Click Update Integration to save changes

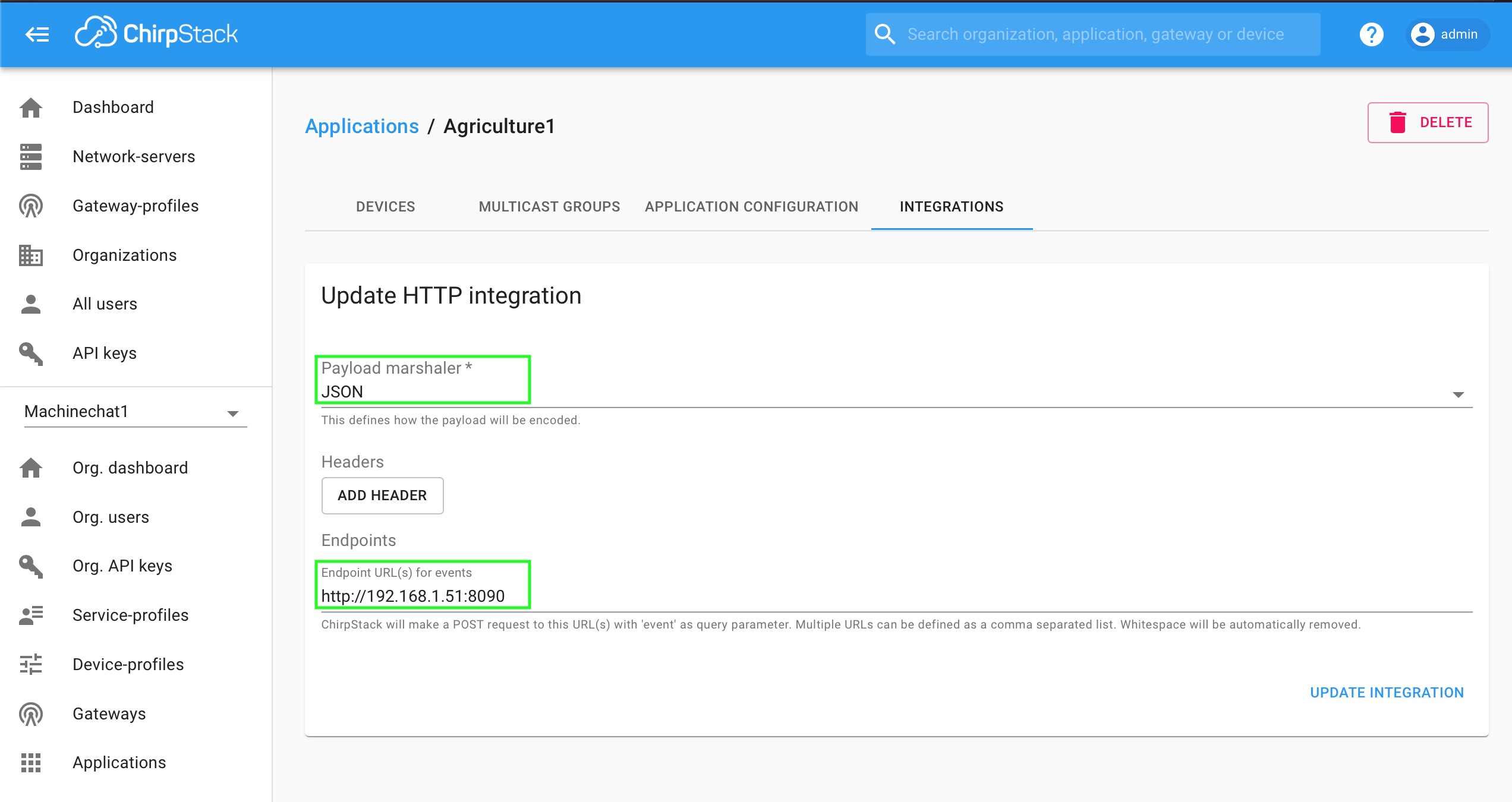(1388, 692)
